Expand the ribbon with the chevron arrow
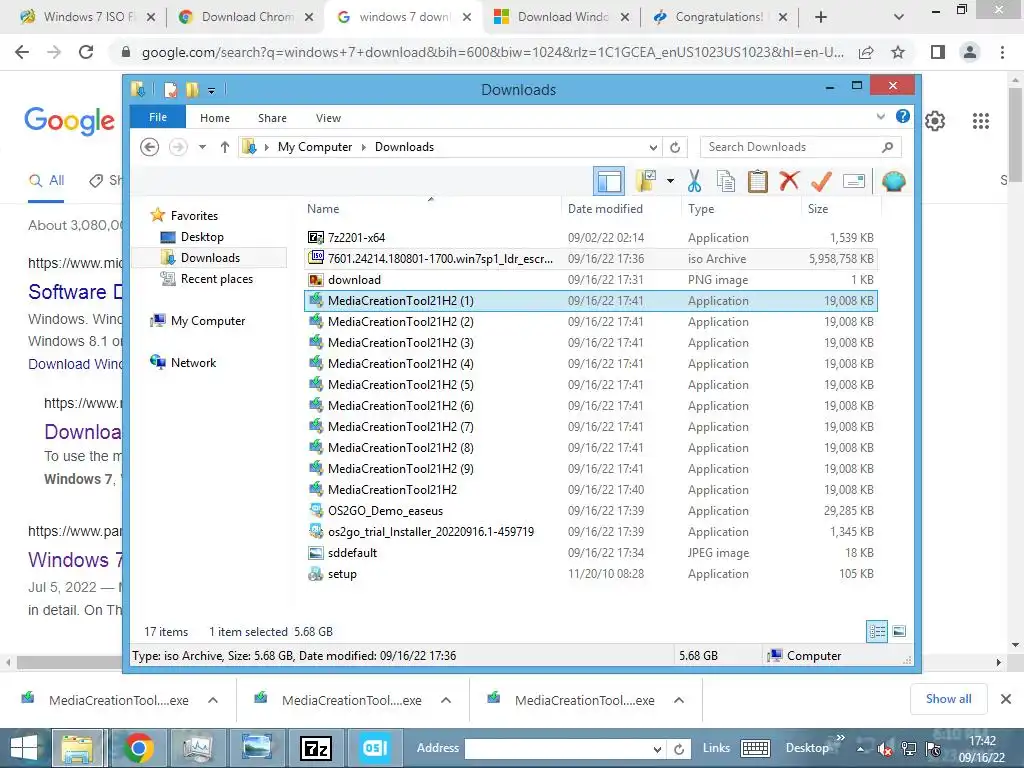1024x768 pixels. click(x=880, y=116)
